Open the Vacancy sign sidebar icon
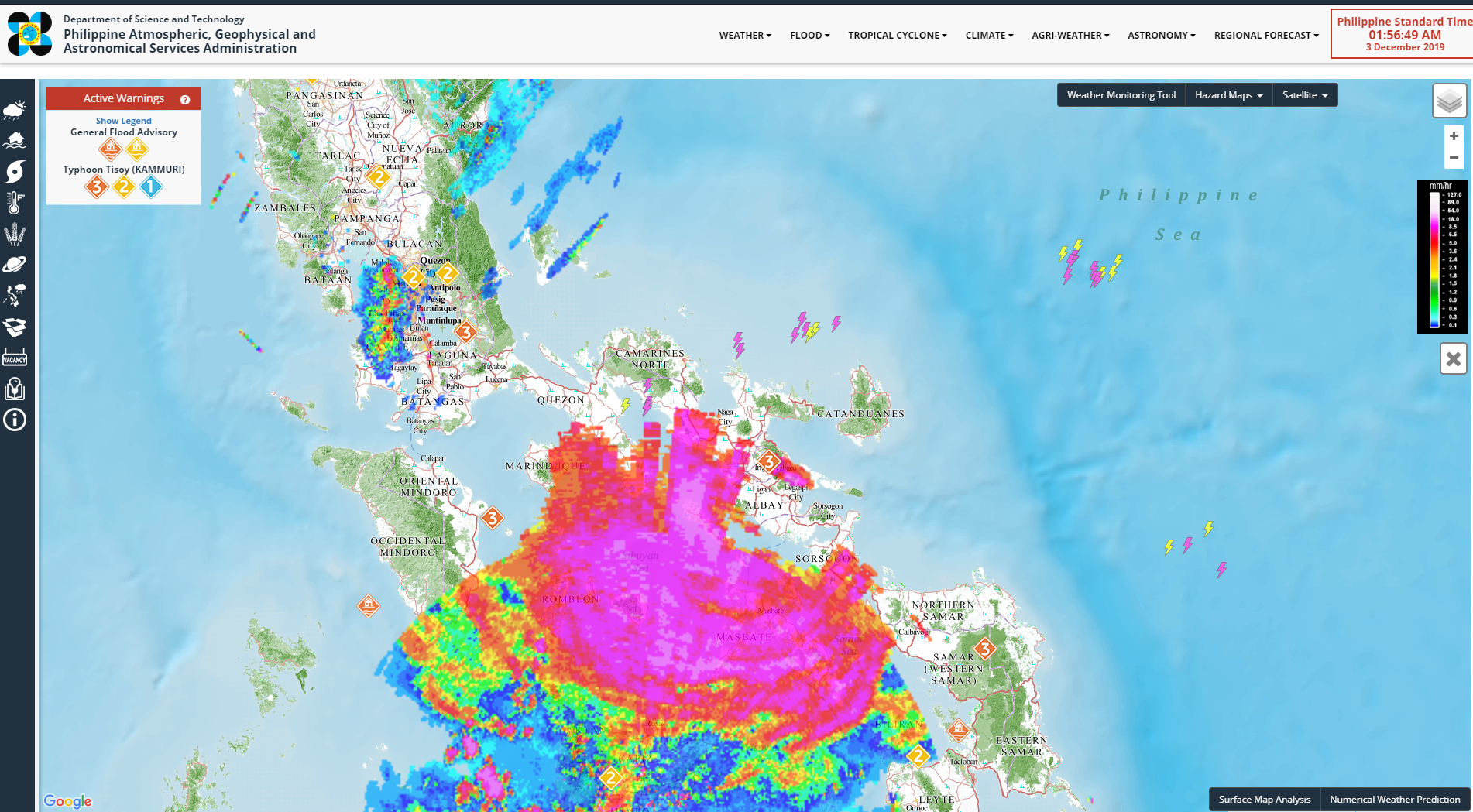The height and width of the screenshot is (812, 1473). (x=15, y=358)
